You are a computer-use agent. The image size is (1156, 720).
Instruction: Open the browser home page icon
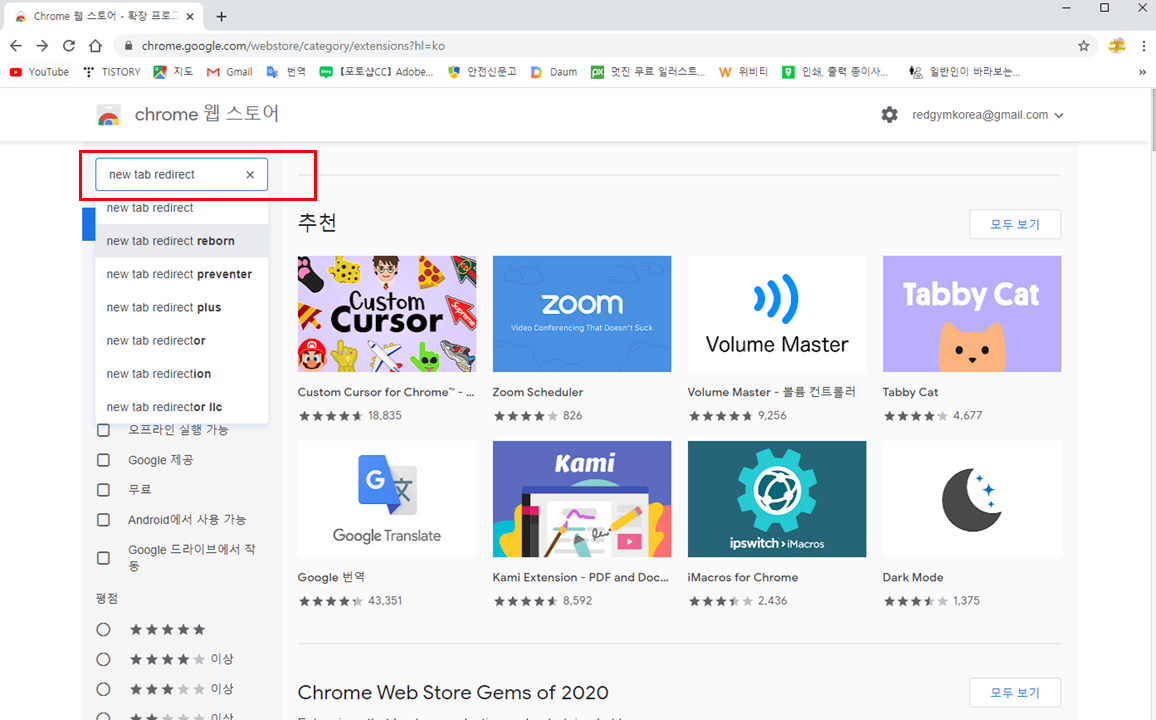point(95,46)
